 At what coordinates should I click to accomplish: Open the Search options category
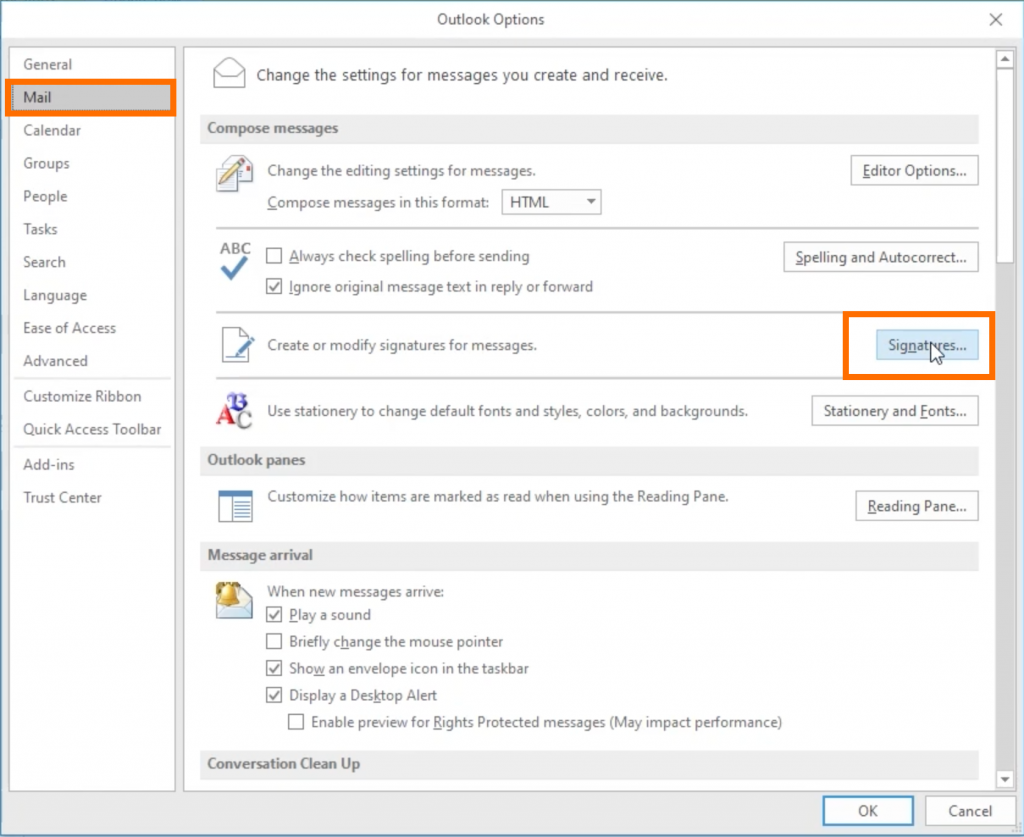(x=92, y=262)
